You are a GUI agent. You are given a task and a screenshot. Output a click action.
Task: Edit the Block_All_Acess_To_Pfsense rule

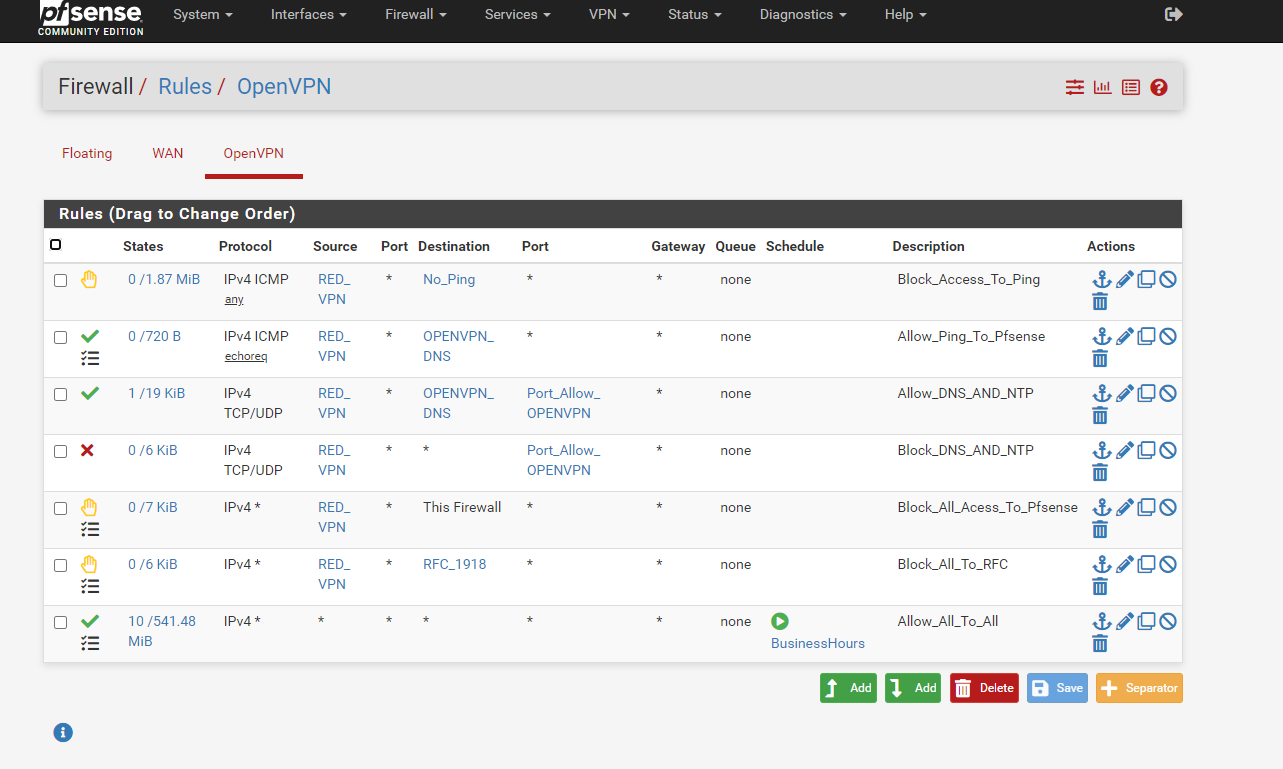point(1125,507)
